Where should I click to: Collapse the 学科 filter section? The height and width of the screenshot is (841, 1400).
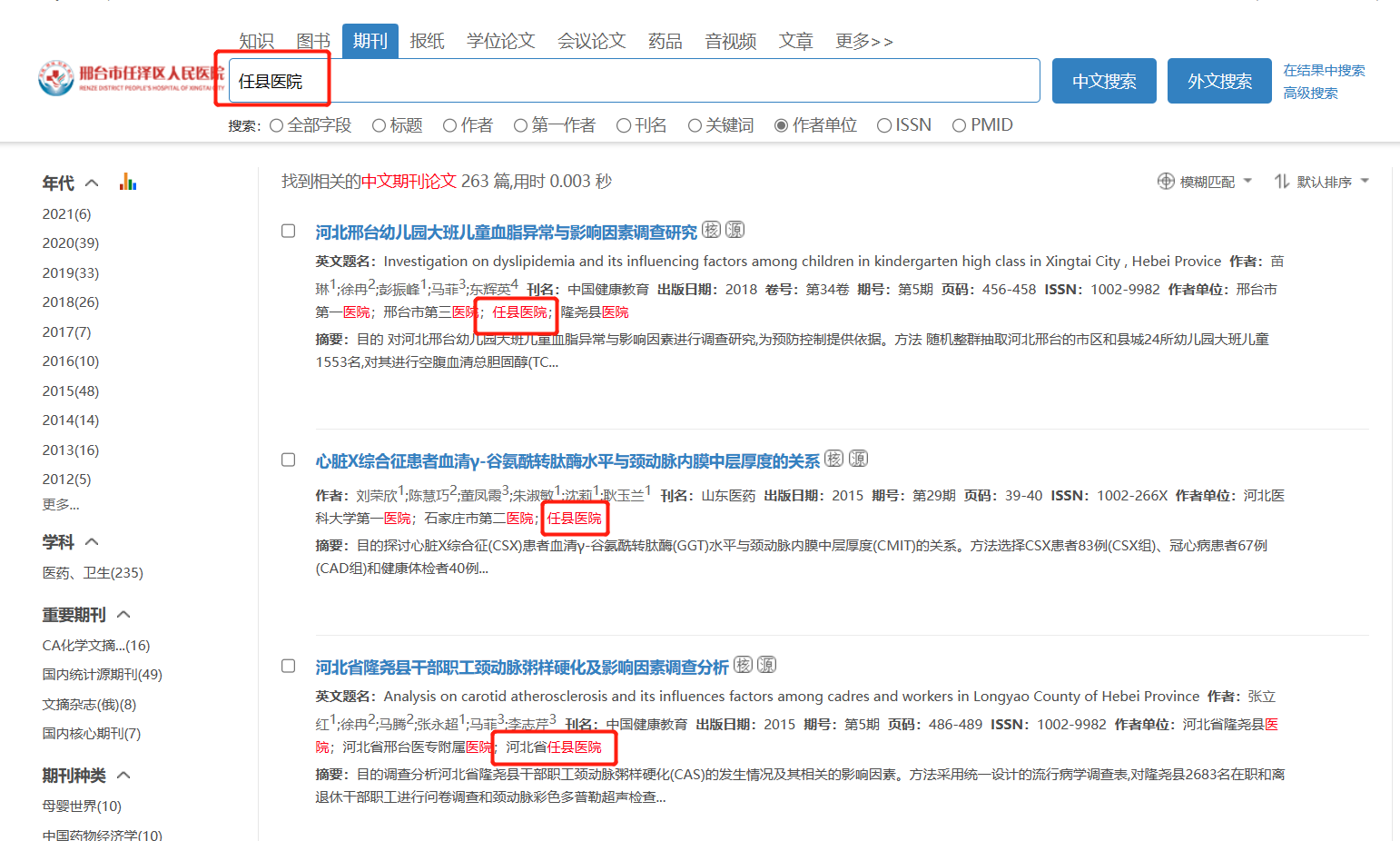(x=92, y=541)
